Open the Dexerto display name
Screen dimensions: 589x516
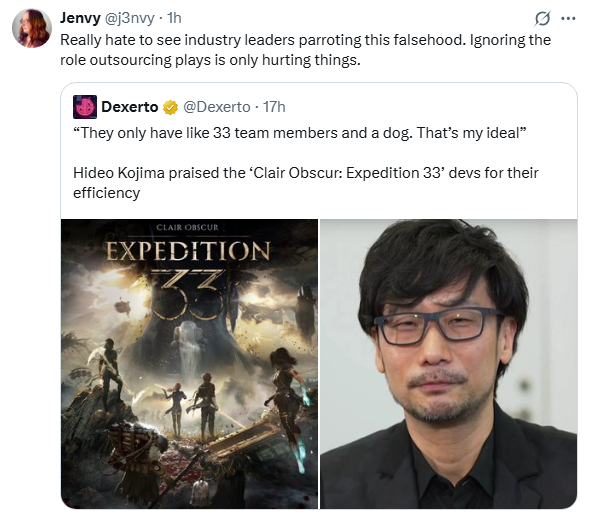coord(130,107)
